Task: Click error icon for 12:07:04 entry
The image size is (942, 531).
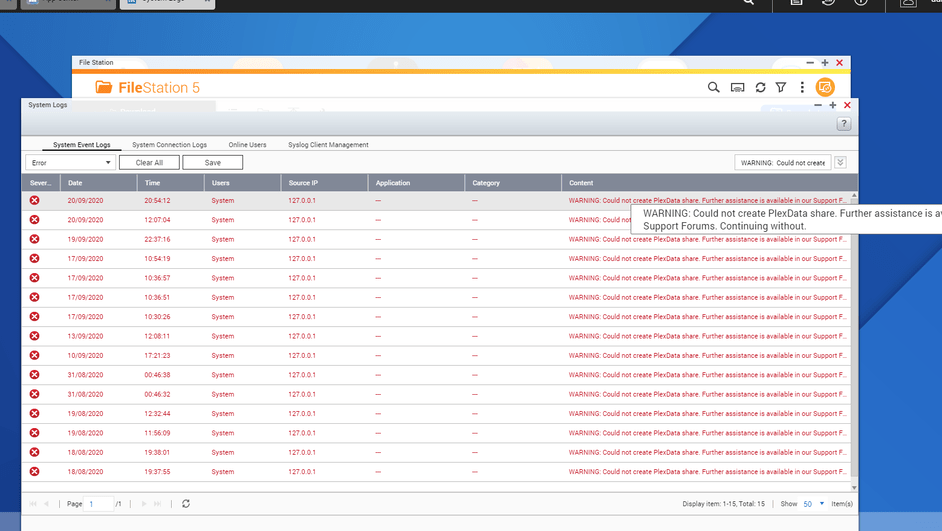Action: click(x=35, y=220)
